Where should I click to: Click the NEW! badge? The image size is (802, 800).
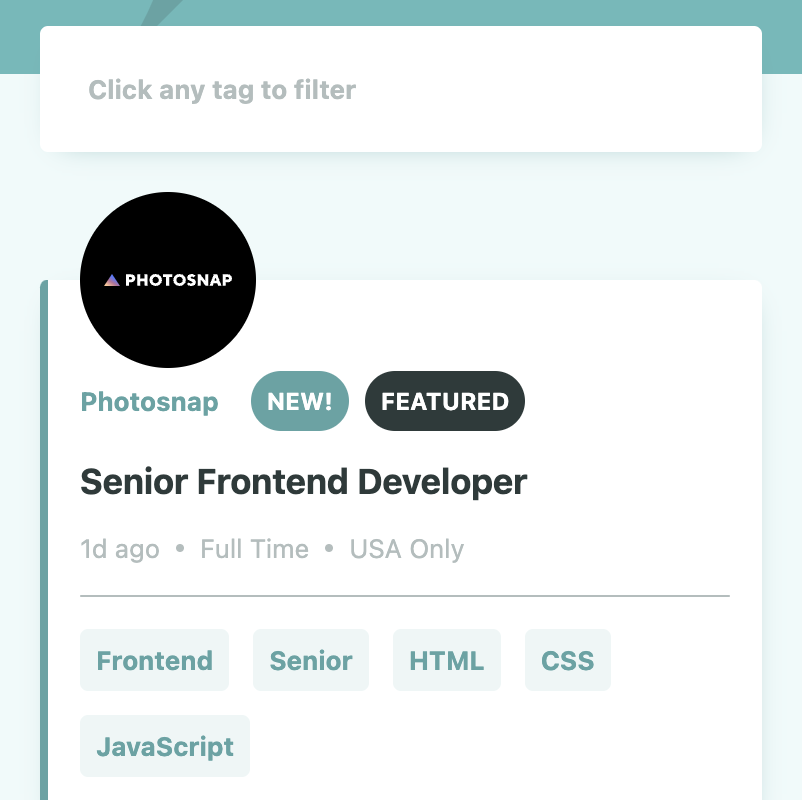coord(300,402)
